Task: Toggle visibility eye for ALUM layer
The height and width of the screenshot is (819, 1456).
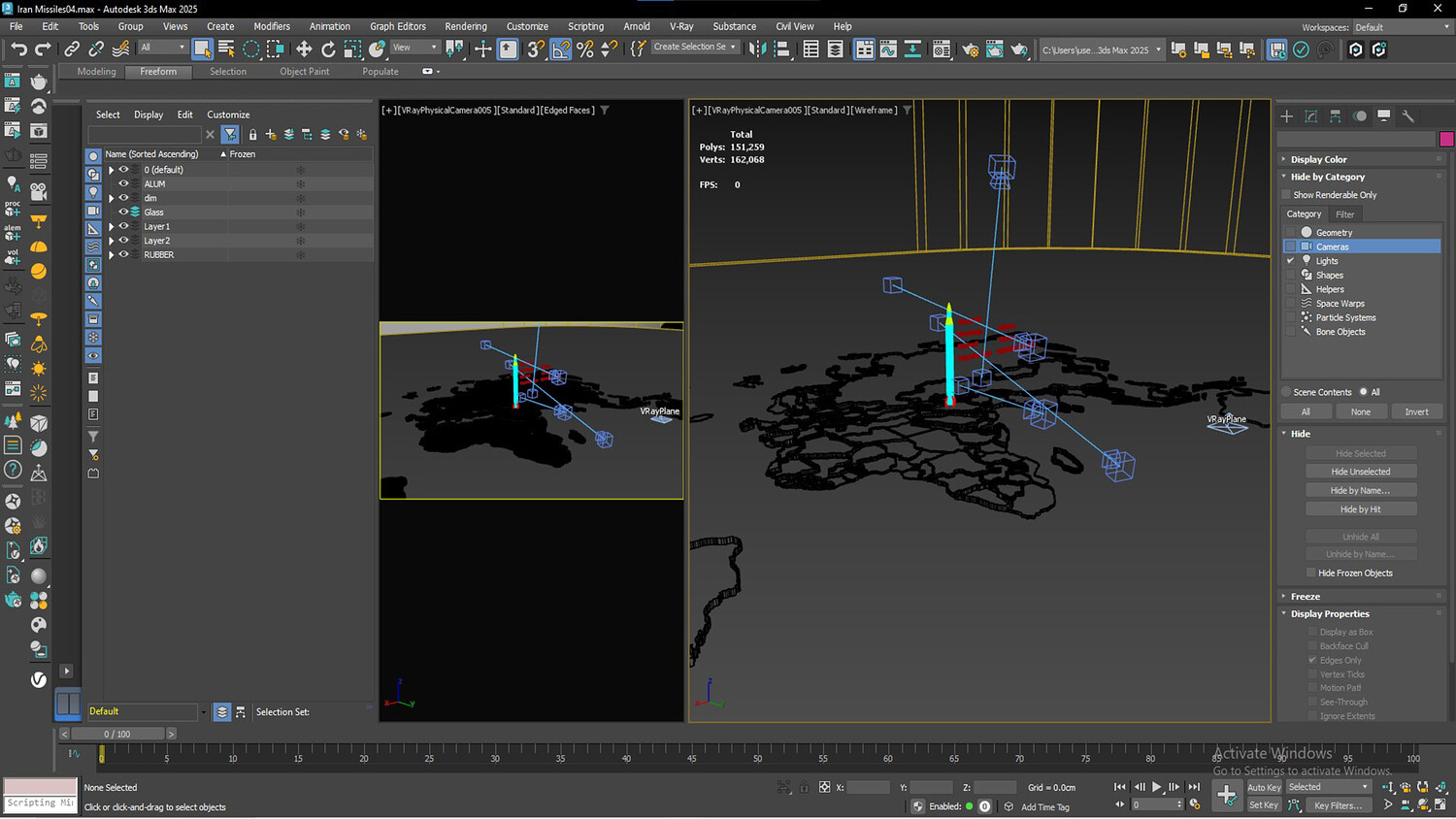Action: coord(123,183)
